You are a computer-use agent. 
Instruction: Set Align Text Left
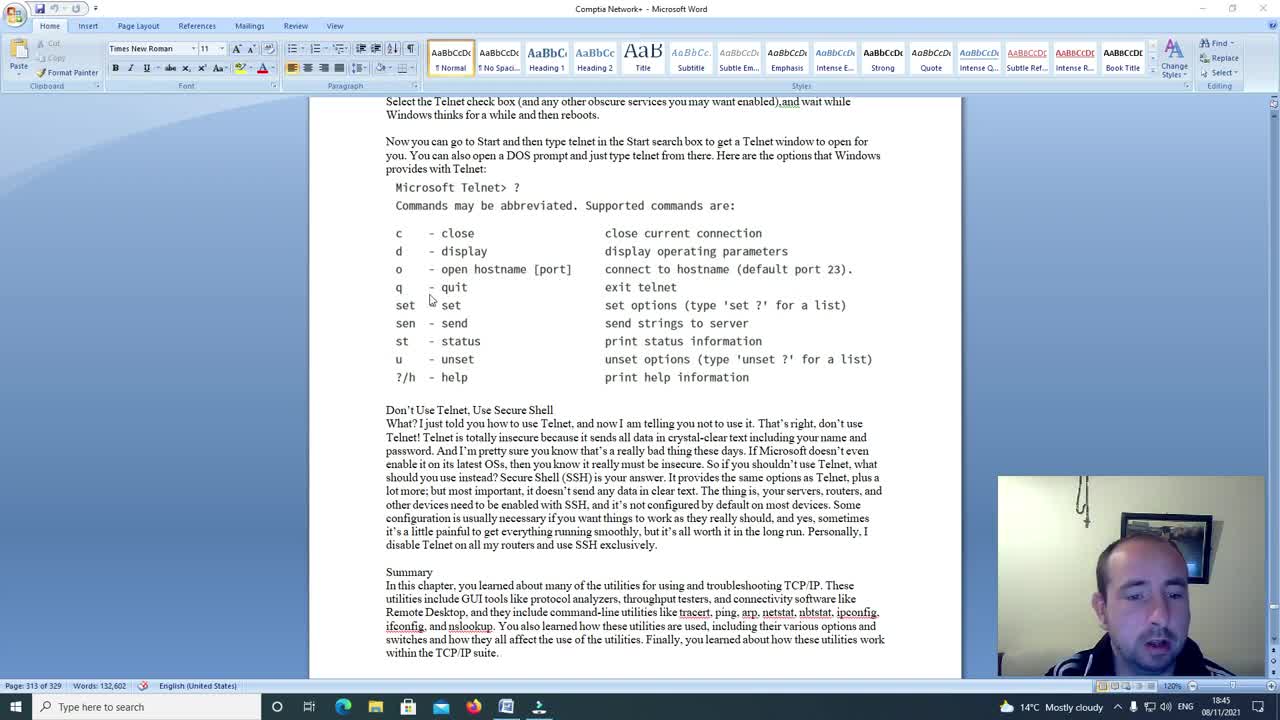click(x=292, y=68)
